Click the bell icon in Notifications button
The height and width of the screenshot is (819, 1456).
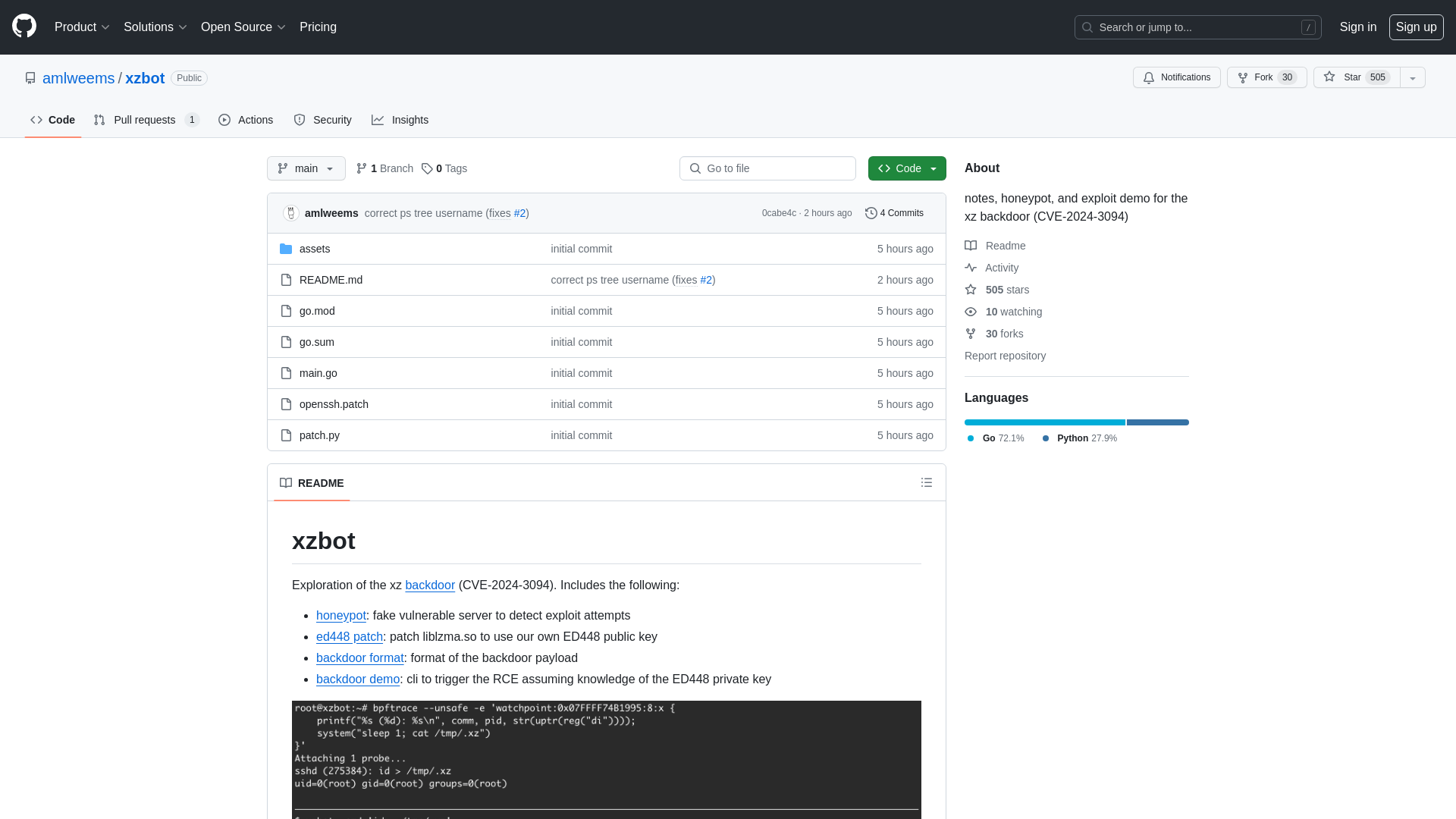coord(1149,77)
